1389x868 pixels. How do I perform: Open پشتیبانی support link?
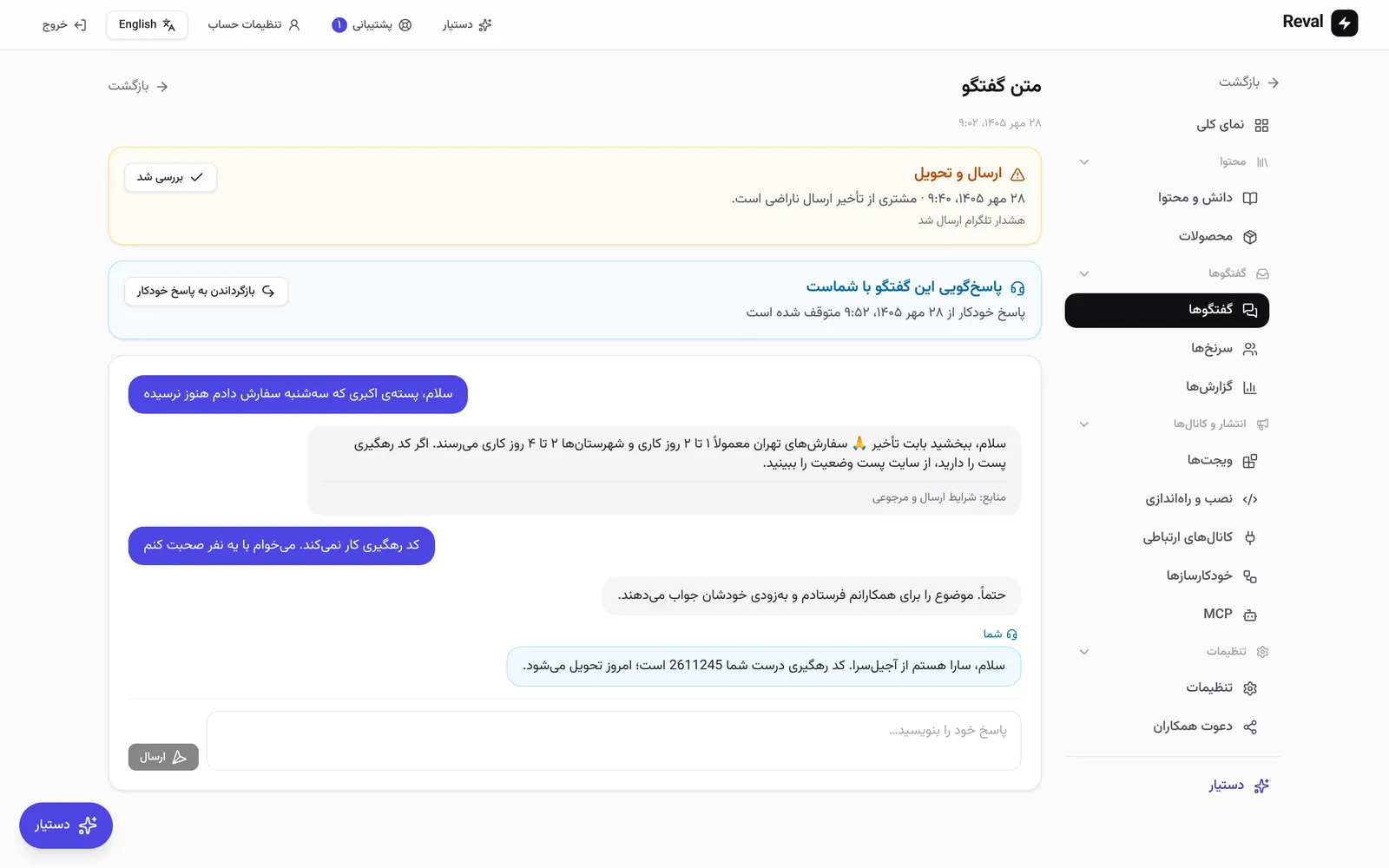click(372, 24)
